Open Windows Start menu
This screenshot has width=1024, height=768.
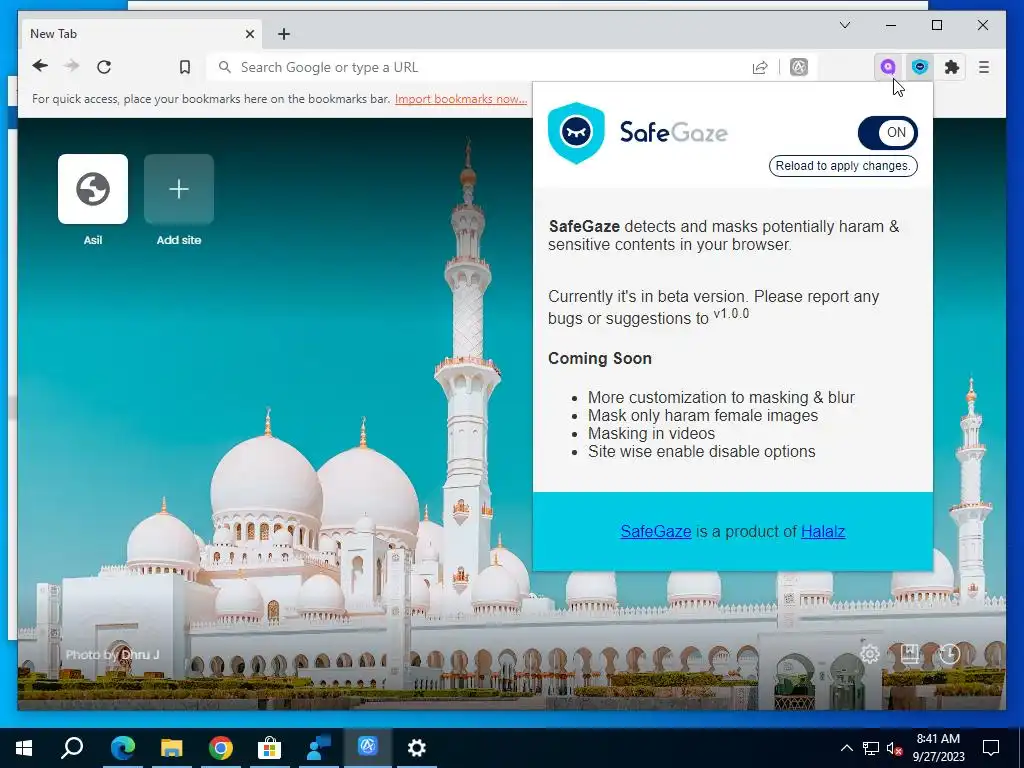(x=24, y=748)
